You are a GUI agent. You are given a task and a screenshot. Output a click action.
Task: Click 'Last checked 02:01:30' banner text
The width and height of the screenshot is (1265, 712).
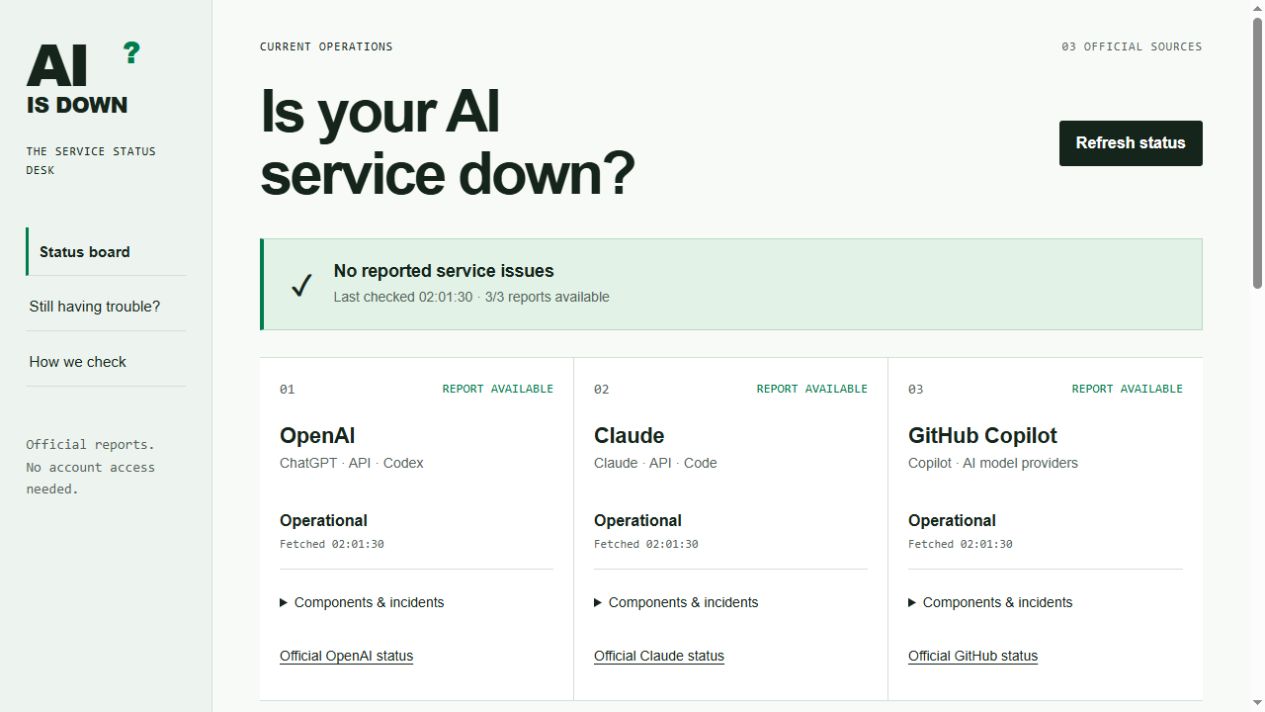pyautogui.click(x=403, y=297)
